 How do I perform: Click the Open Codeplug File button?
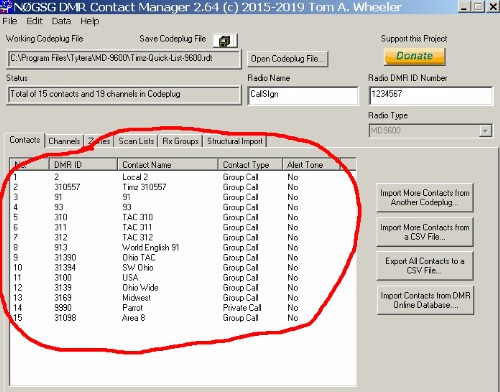tap(287, 59)
